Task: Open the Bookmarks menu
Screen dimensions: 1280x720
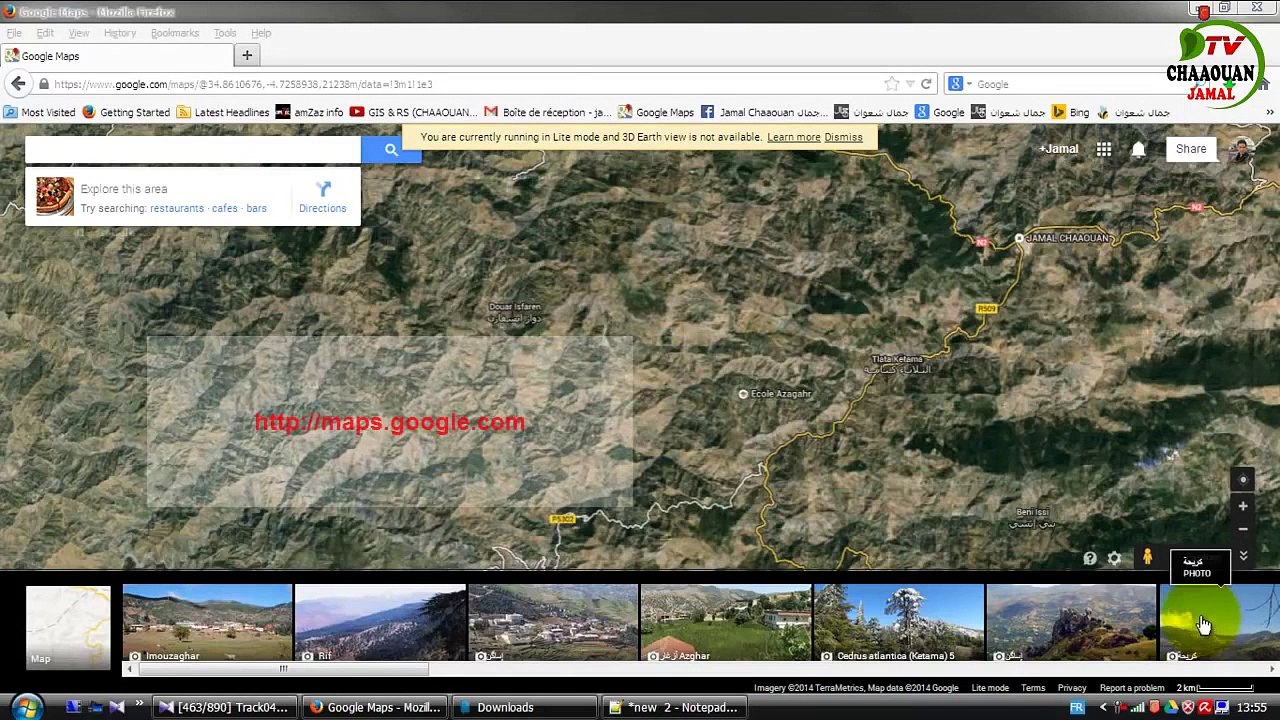Action: [174, 33]
